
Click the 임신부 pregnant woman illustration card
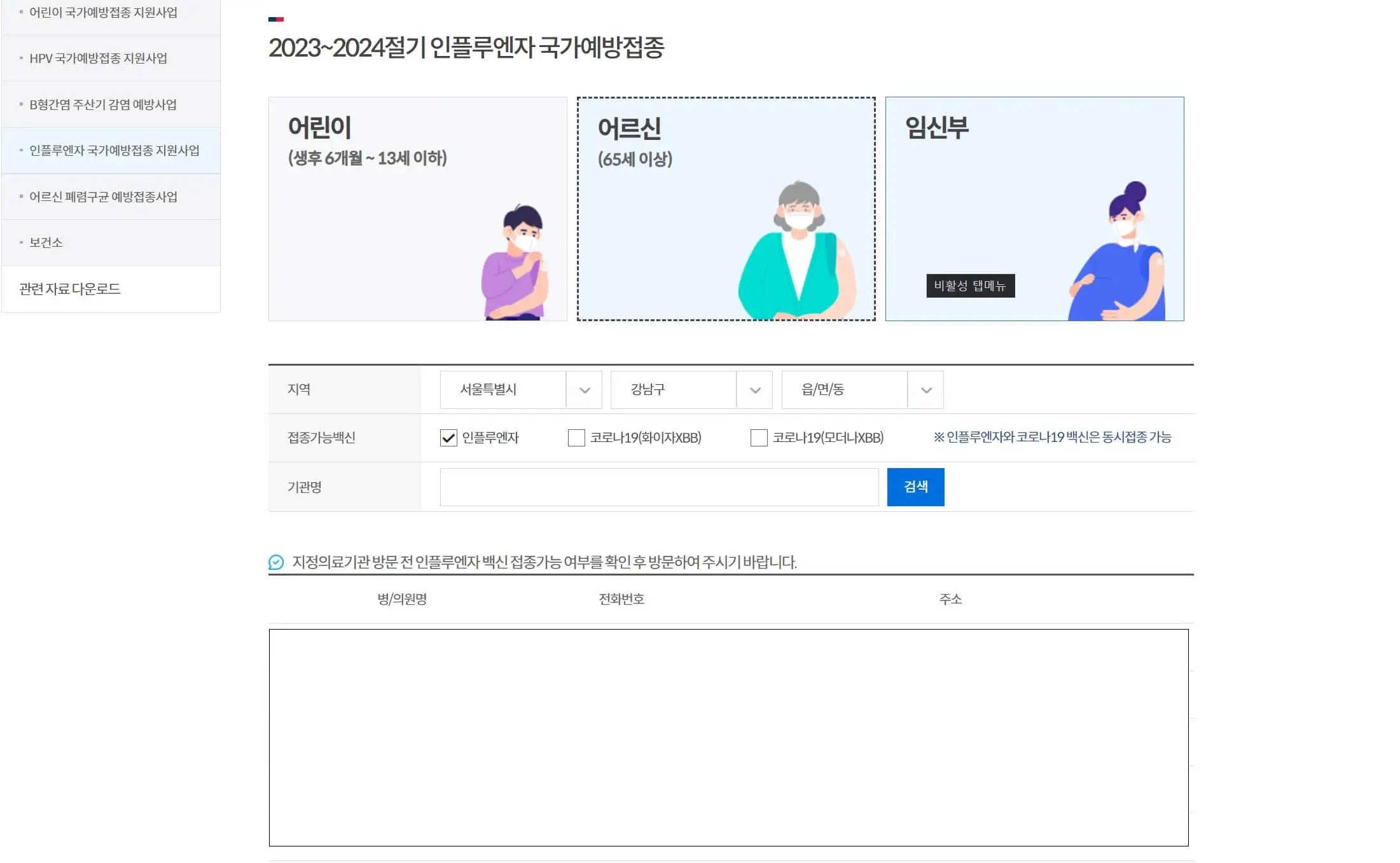tap(1035, 209)
